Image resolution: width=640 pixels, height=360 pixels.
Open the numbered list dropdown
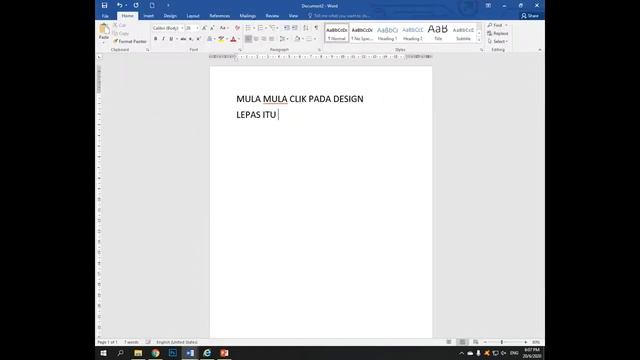[x=266, y=28]
